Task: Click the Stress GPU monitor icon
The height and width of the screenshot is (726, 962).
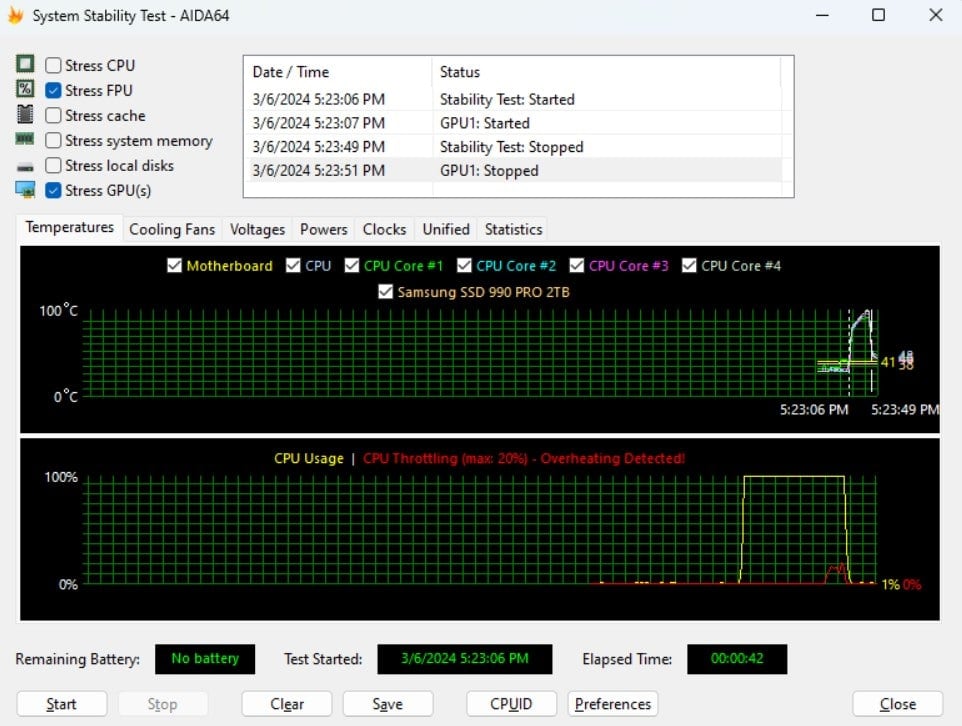Action: click(x=25, y=190)
